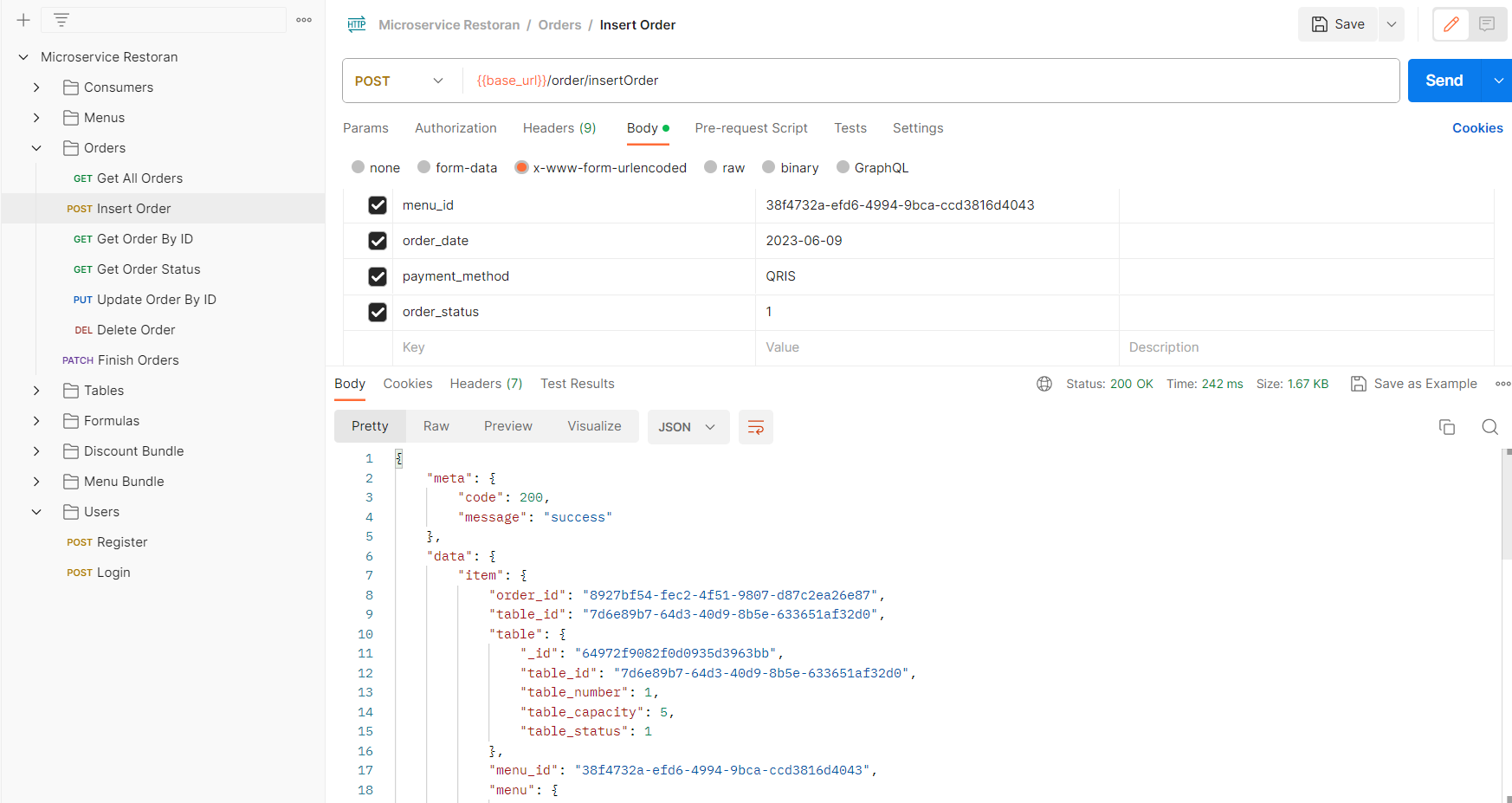The width and height of the screenshot is (1512, 803).
Task: Switch to Pre-request Script tab
Action: click(x=751, y=128)
